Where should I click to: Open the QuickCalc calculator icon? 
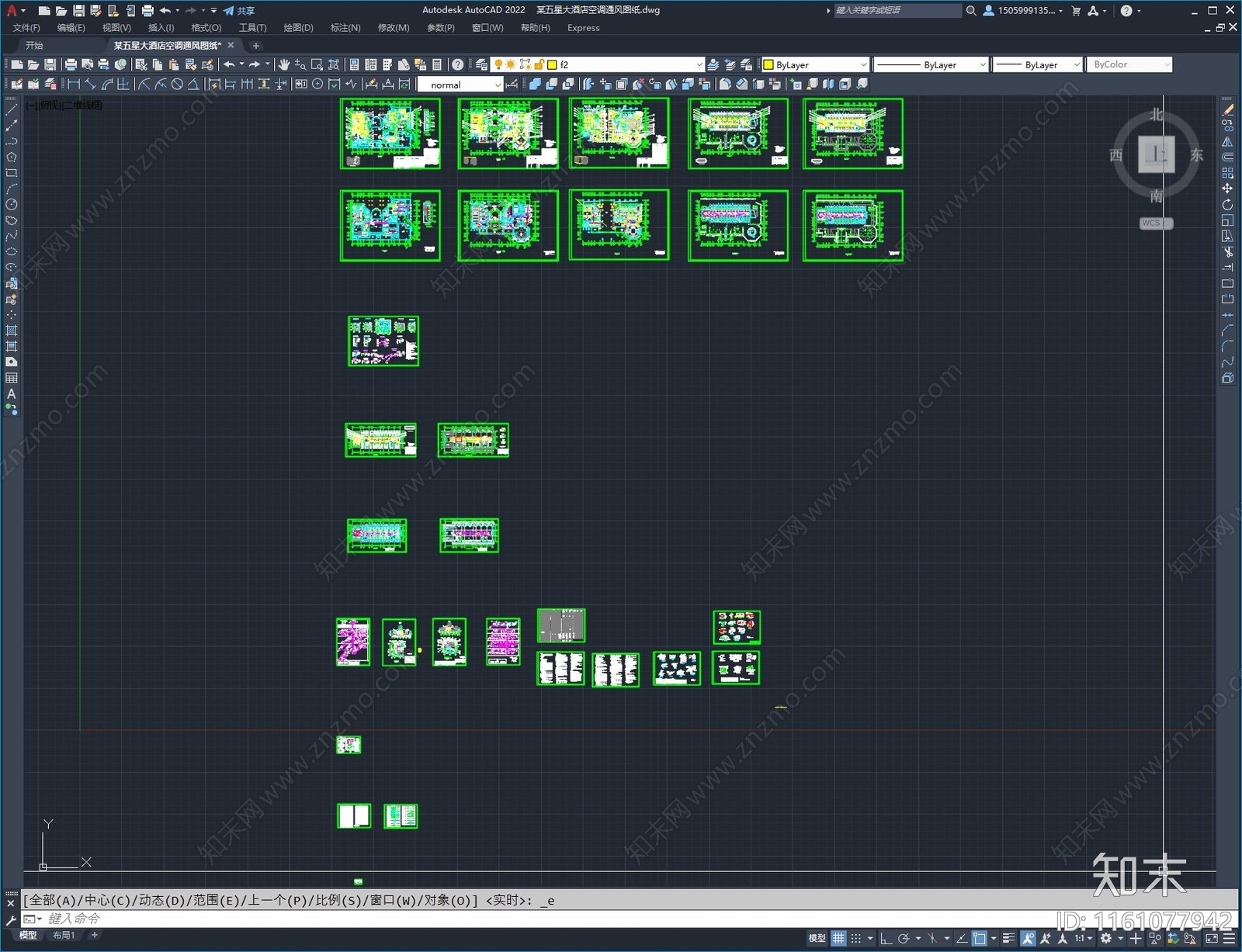(437, 64)
